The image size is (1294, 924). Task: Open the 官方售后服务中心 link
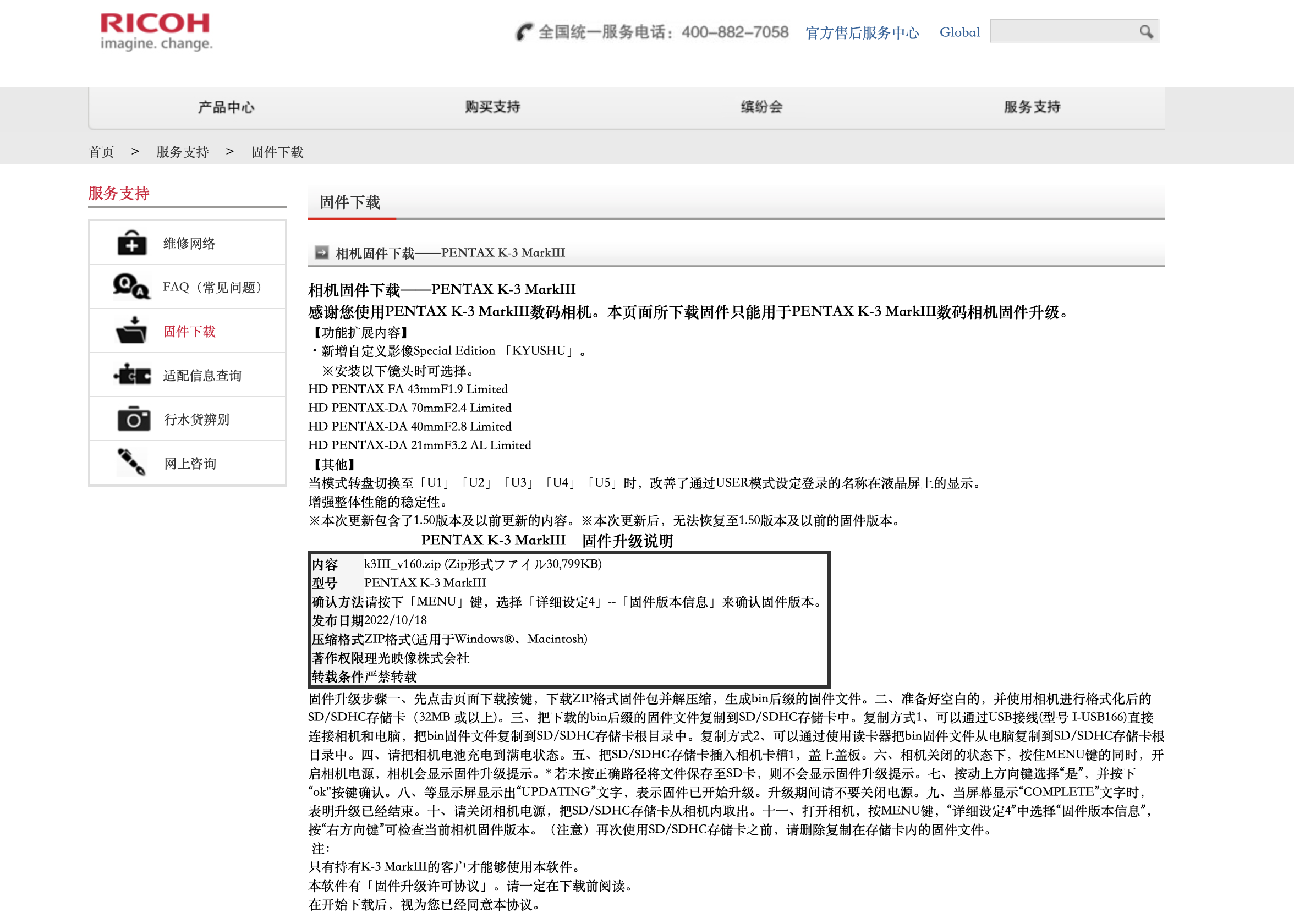862,32
